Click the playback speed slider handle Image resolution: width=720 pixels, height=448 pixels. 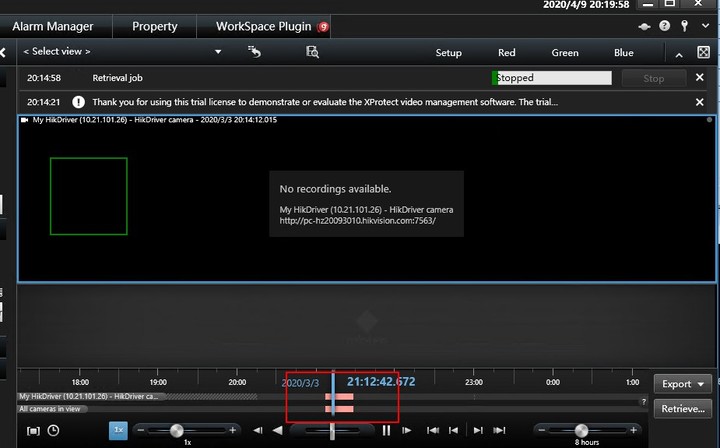(x=177, y=430)
